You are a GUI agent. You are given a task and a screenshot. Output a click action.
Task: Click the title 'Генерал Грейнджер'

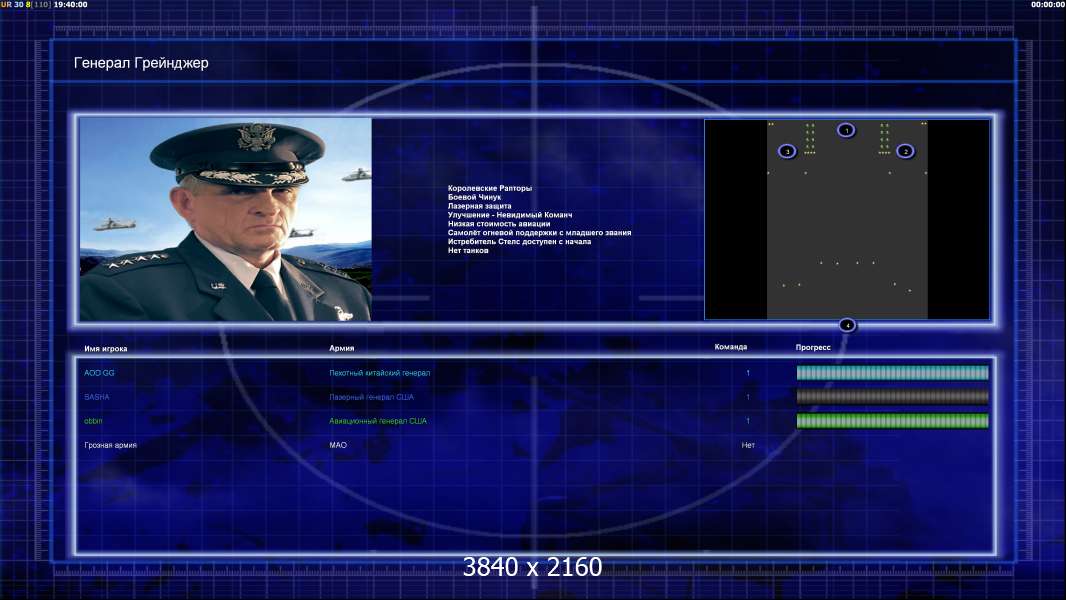tap(141, 63)
